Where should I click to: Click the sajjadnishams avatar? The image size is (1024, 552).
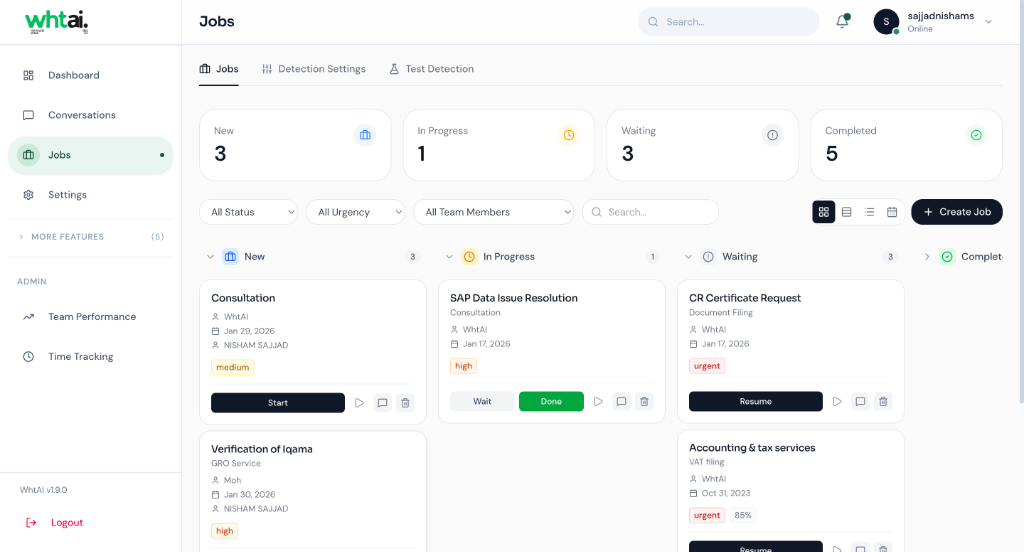click(886, 22)
